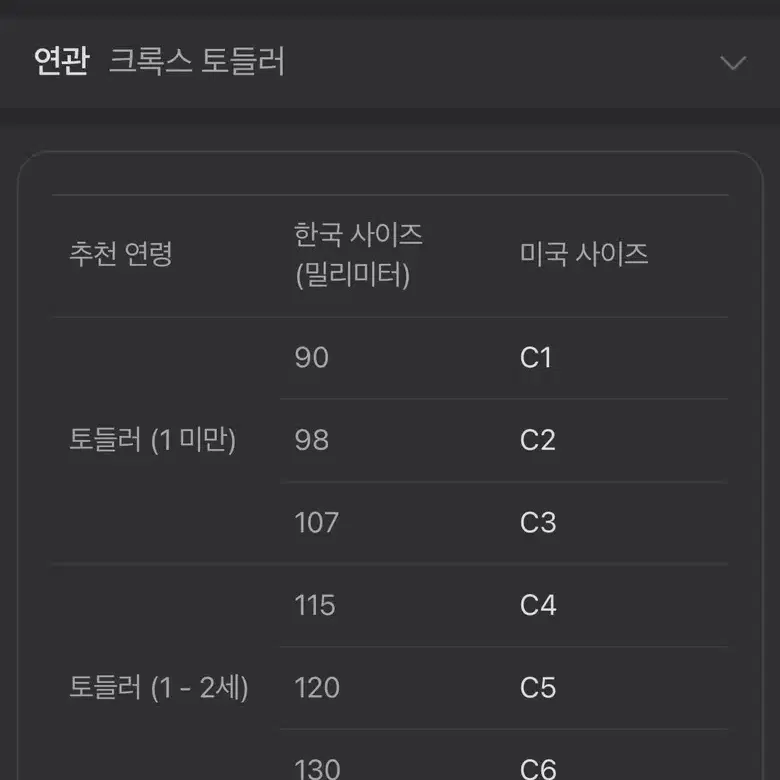Click the C3 US size cell

(538, 522)
